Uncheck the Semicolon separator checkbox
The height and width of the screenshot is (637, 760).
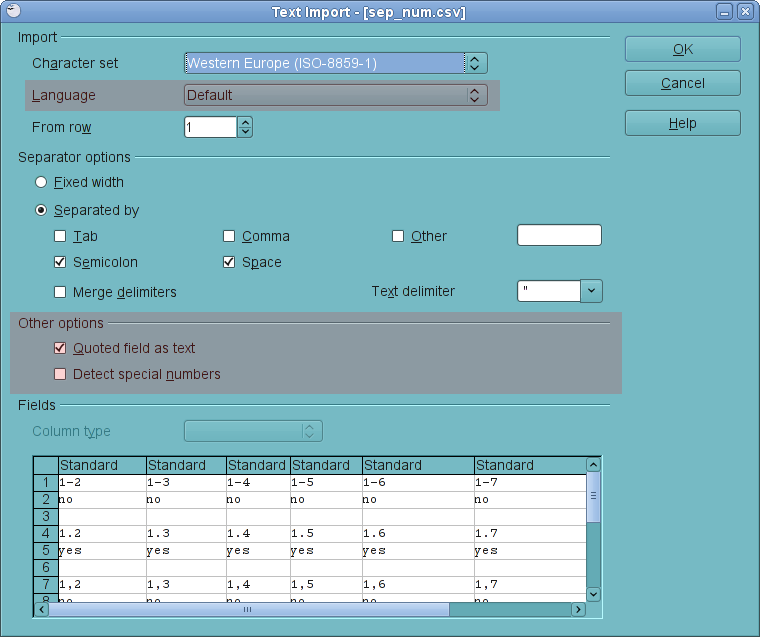60,263
